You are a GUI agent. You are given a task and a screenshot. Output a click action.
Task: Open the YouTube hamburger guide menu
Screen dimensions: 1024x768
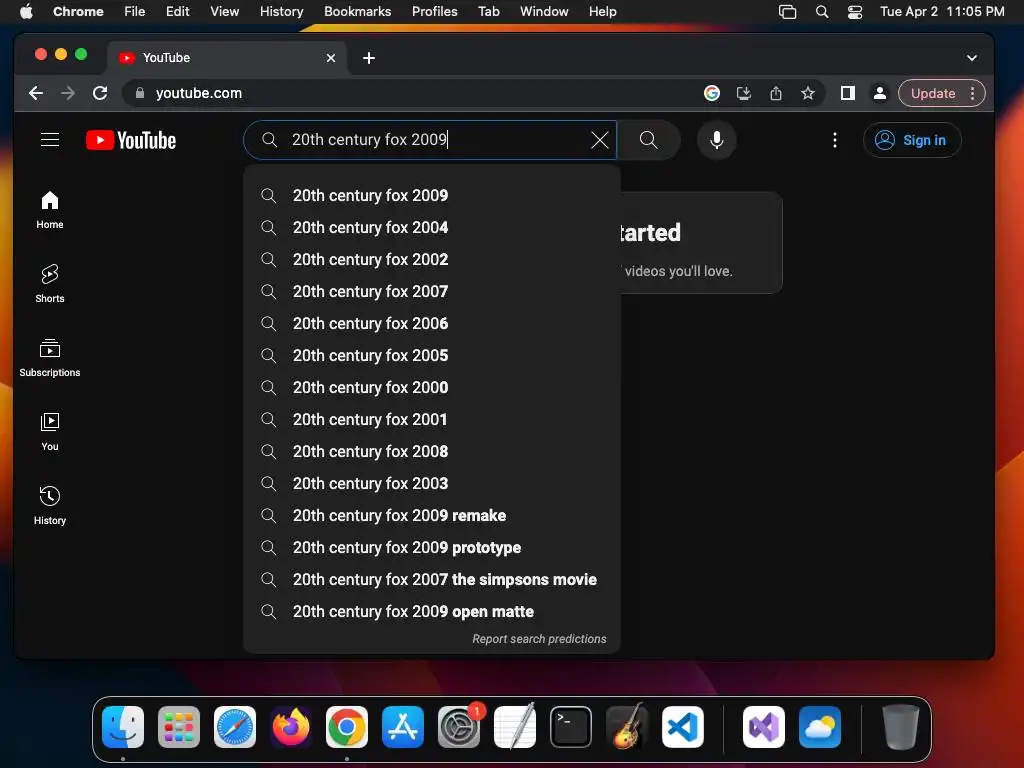click(x=50, y=140)
